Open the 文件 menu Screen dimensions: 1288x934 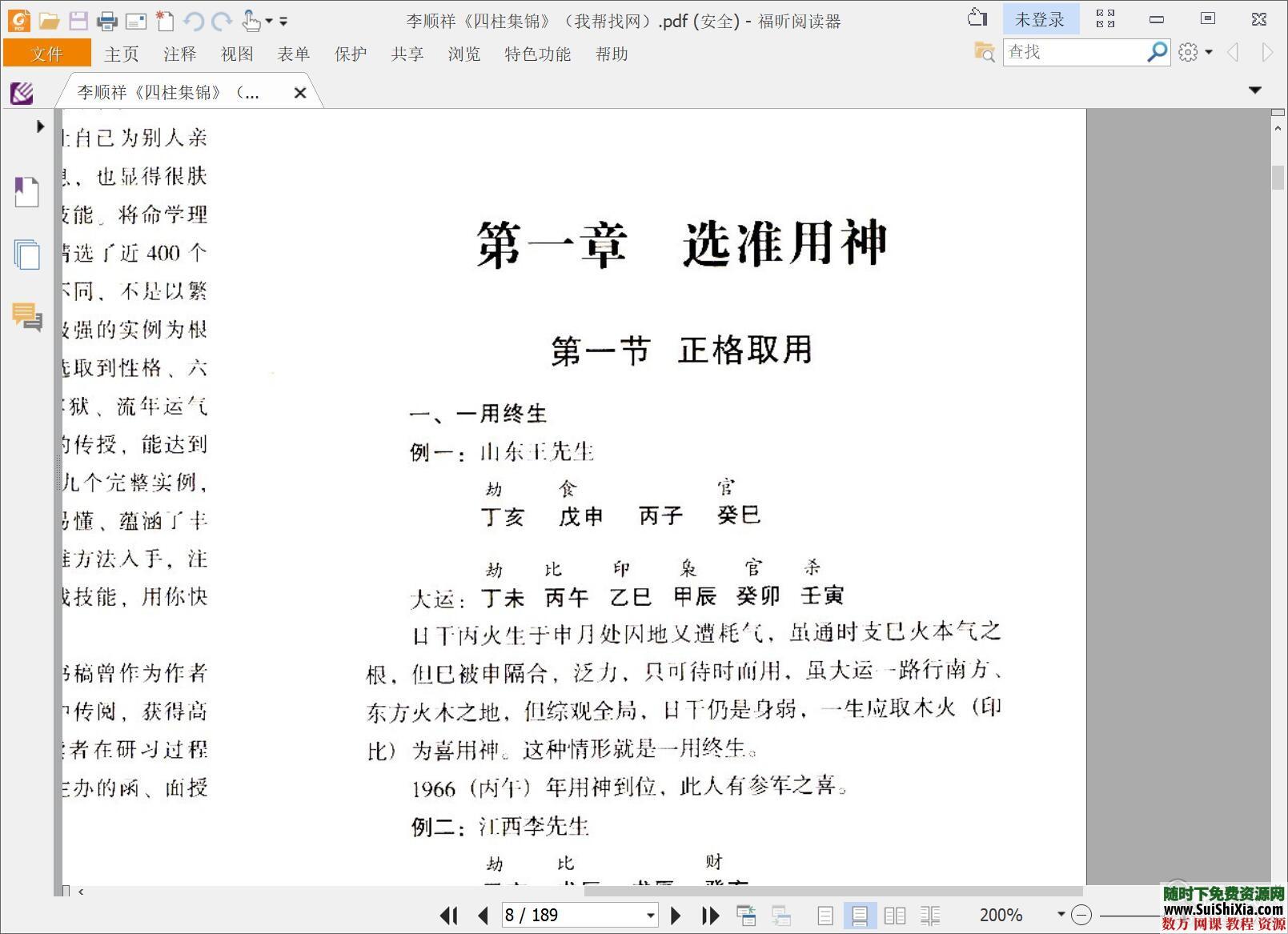point(47,54)
